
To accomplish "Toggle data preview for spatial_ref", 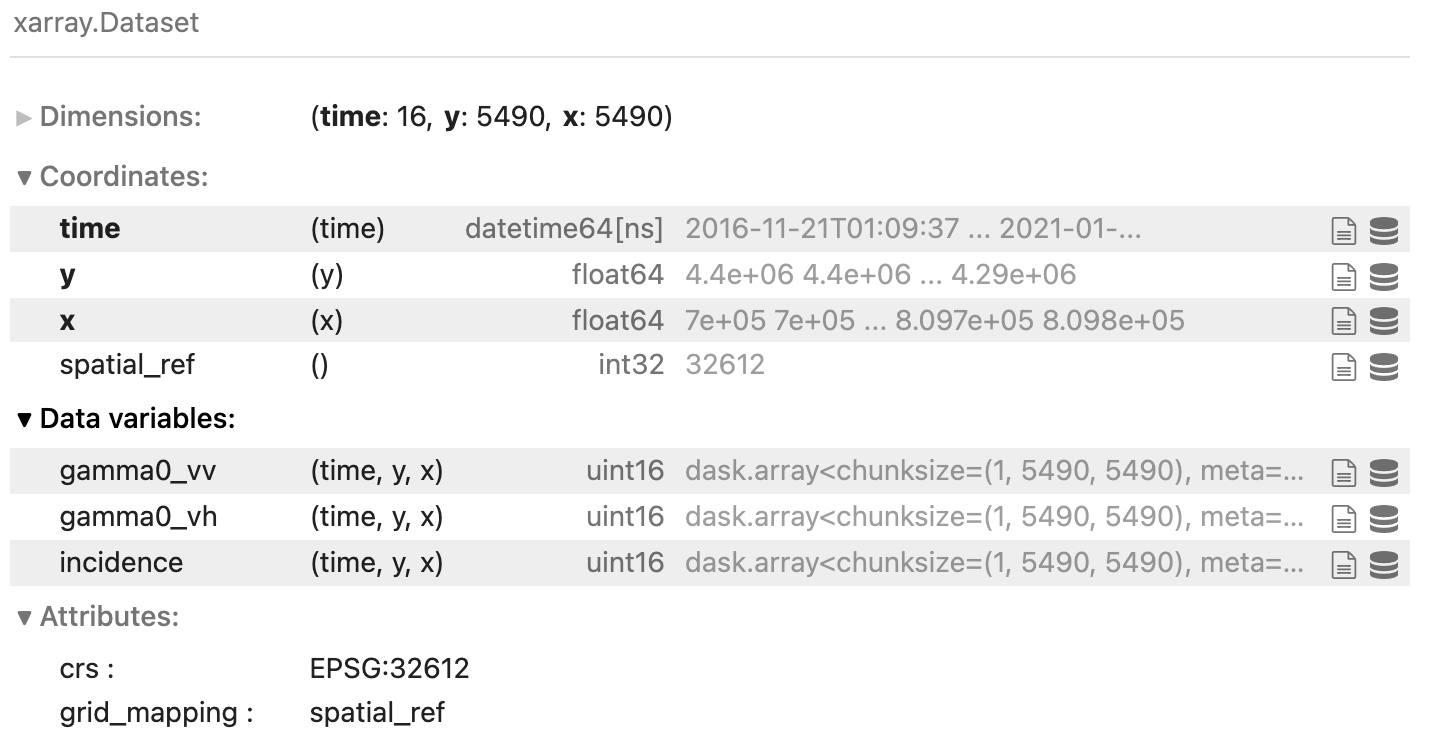I will [1383, 364].
